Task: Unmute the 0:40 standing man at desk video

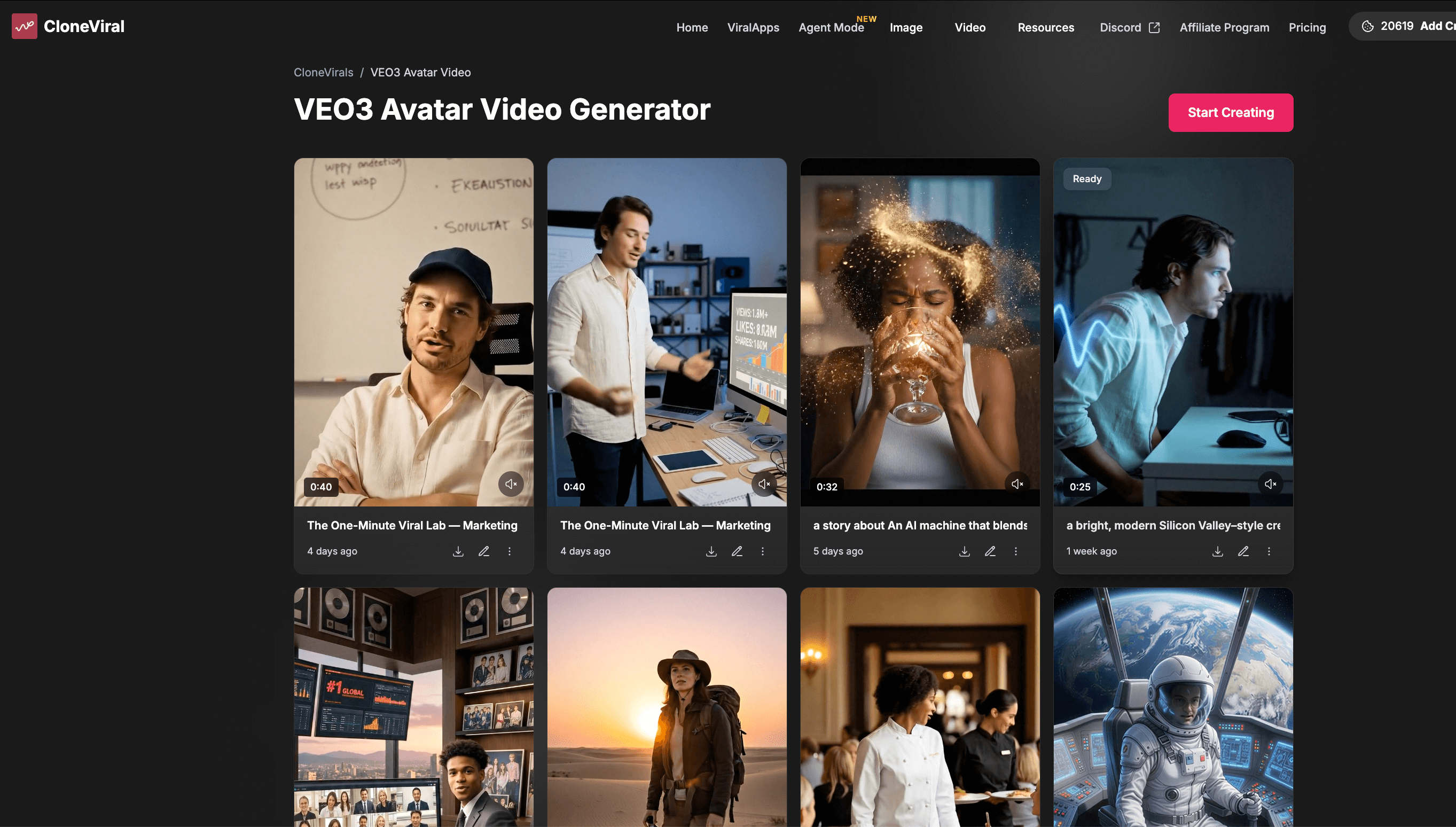Action: (764, 484)
